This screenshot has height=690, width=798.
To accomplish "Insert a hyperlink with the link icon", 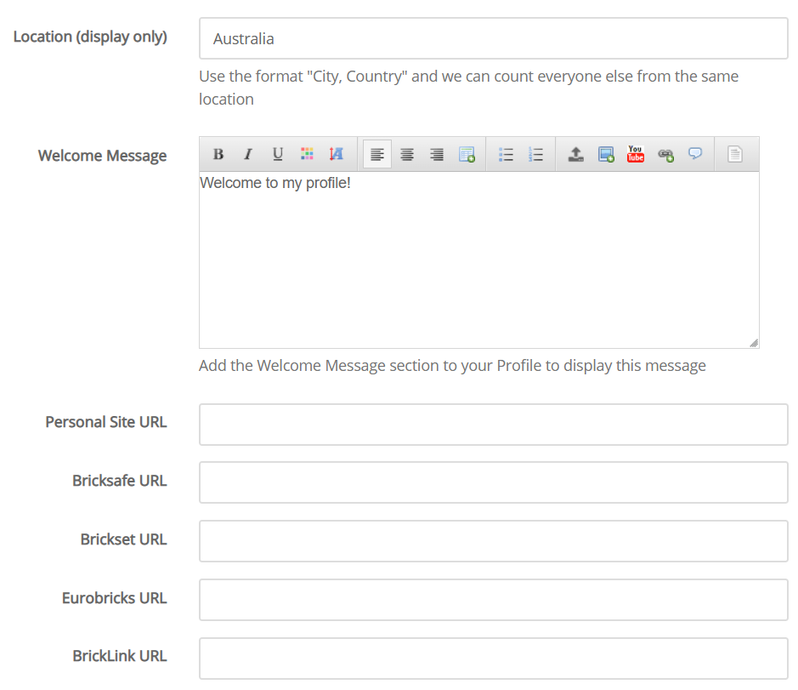I will pos(665,155).
